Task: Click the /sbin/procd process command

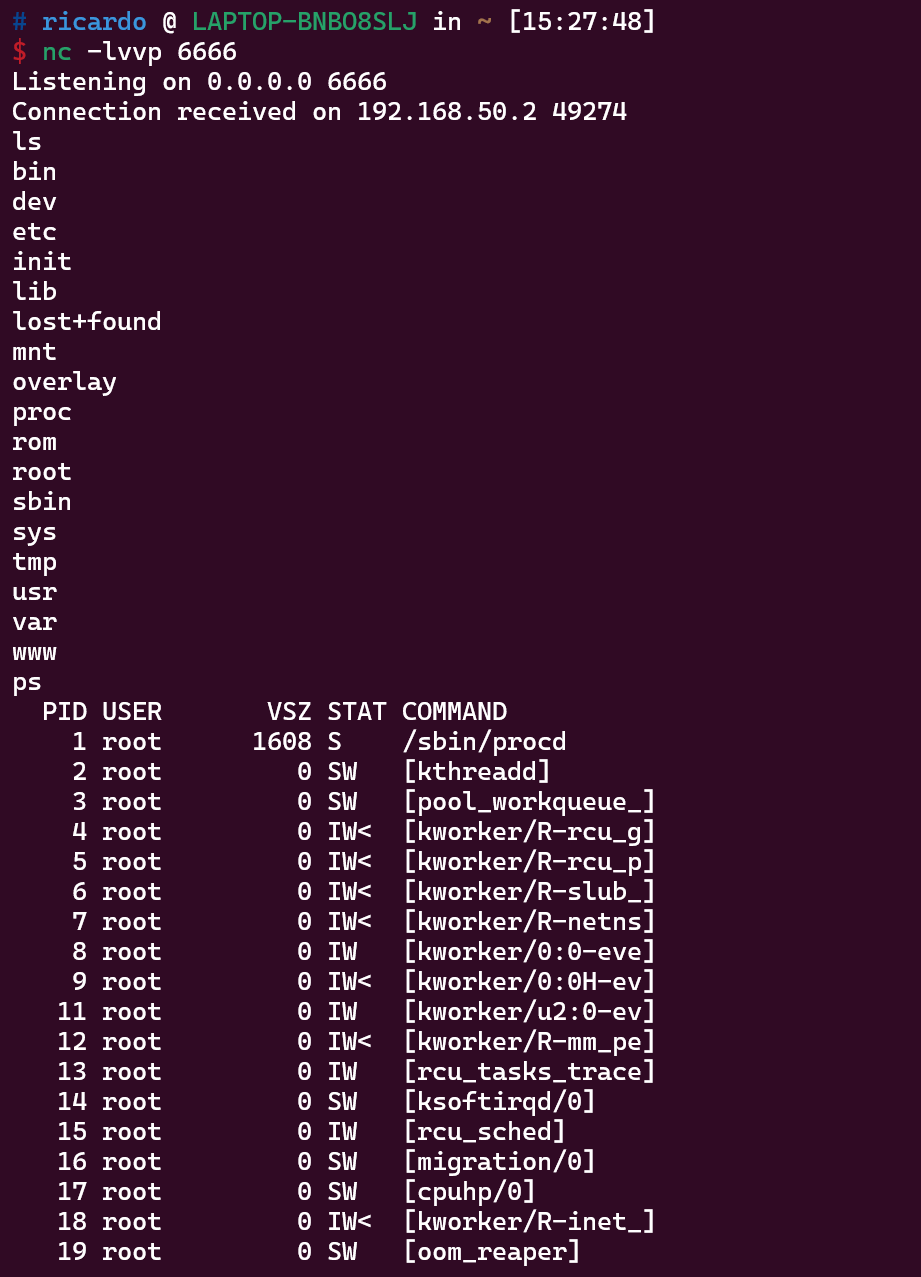Action: pos(484,742)
